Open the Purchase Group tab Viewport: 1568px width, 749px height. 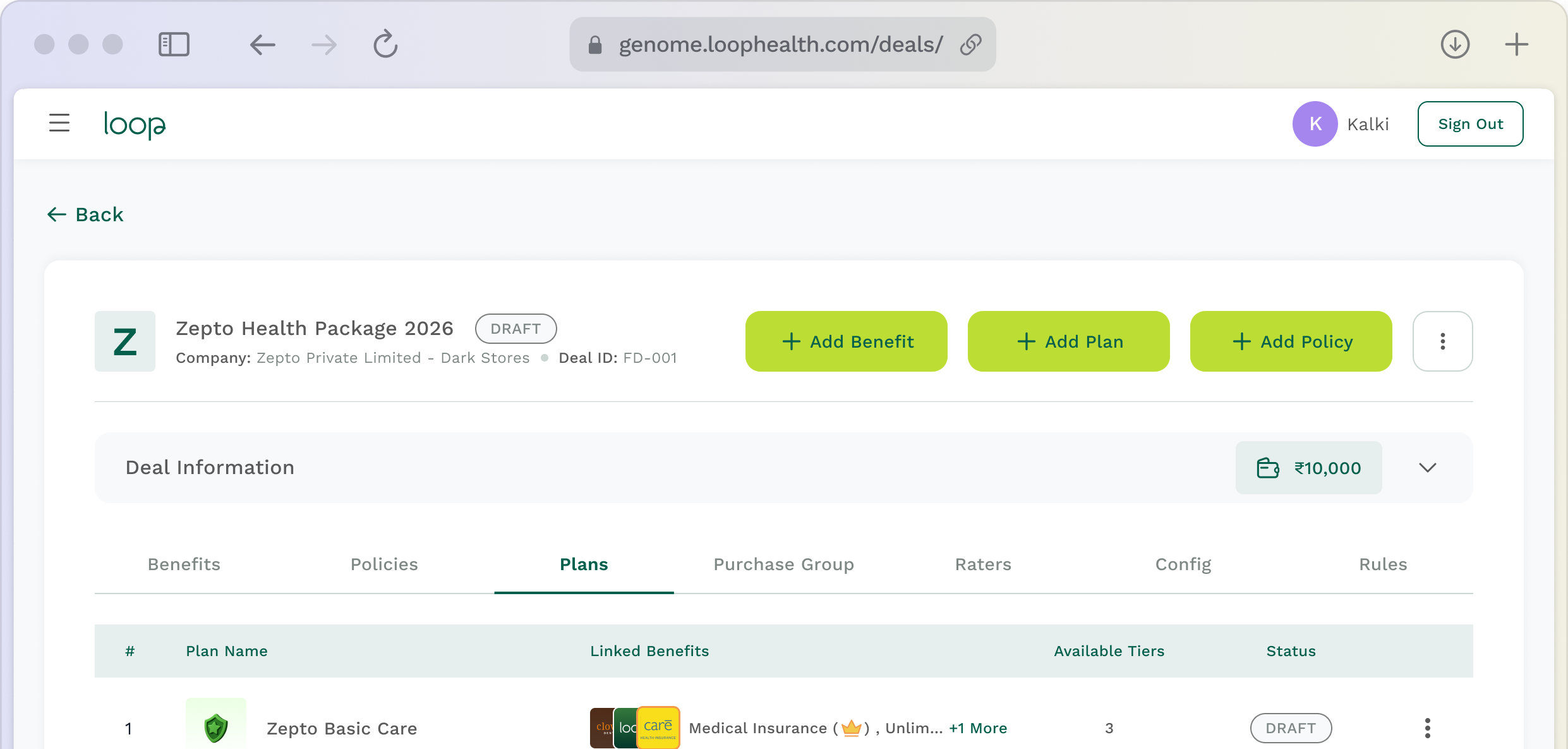783,564
